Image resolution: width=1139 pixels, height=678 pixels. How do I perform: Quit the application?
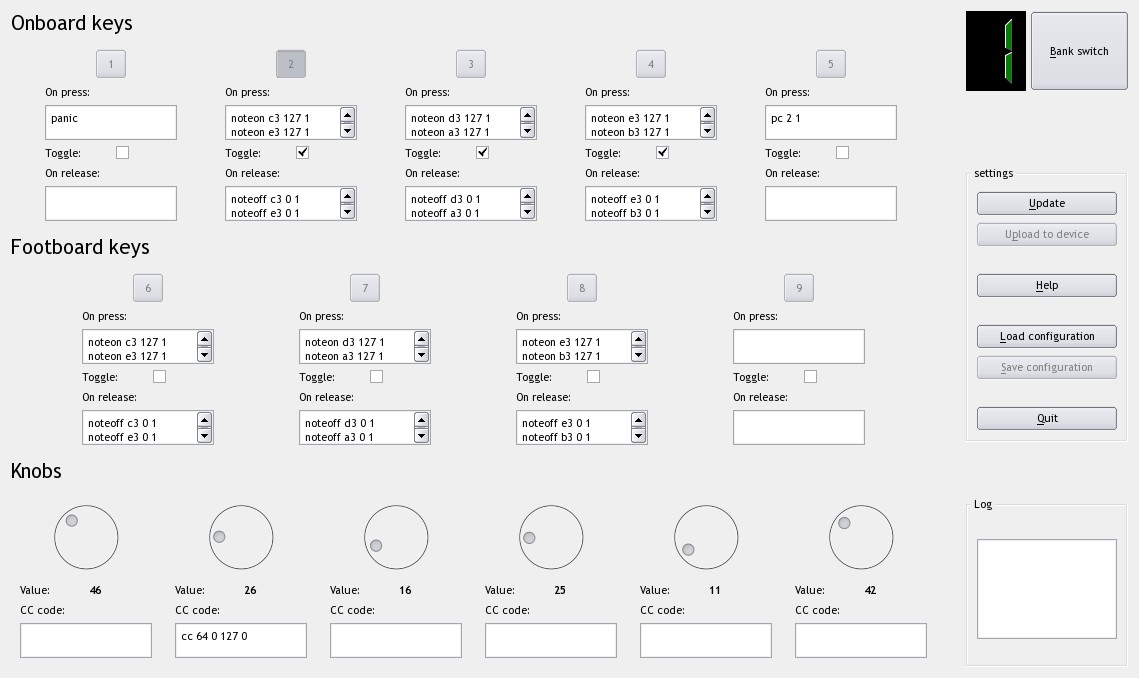pyautogui.click(x=1046, y=418)
